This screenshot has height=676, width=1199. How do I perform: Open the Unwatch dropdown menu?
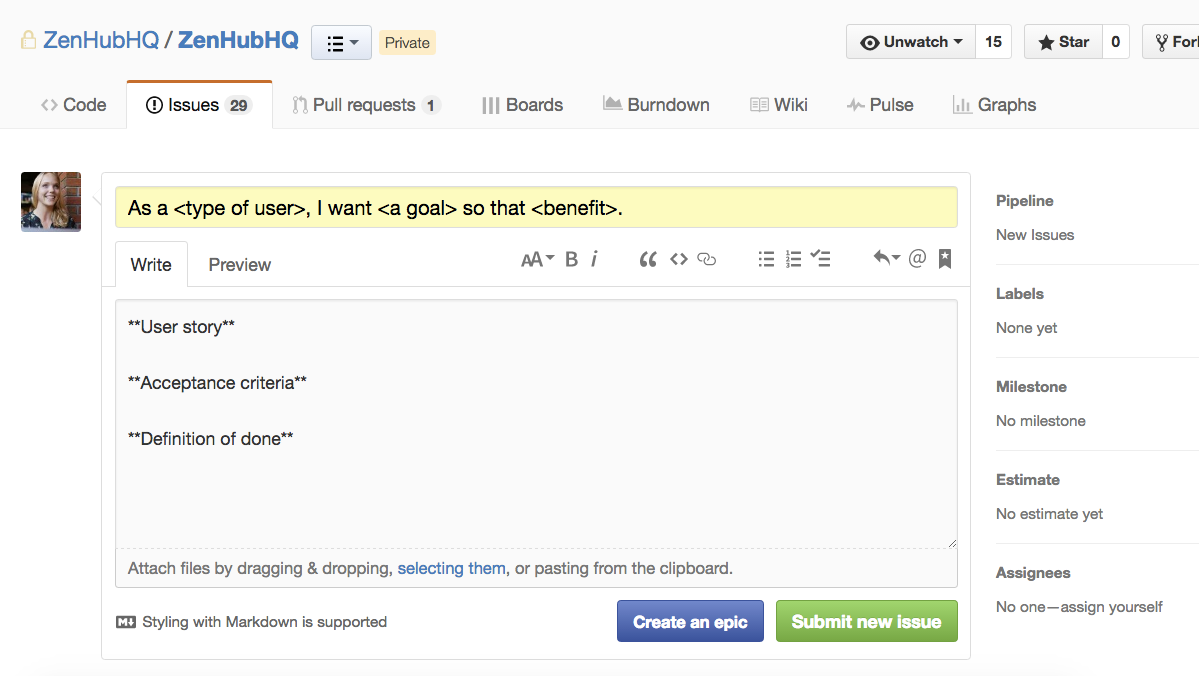tap(910, 42)
